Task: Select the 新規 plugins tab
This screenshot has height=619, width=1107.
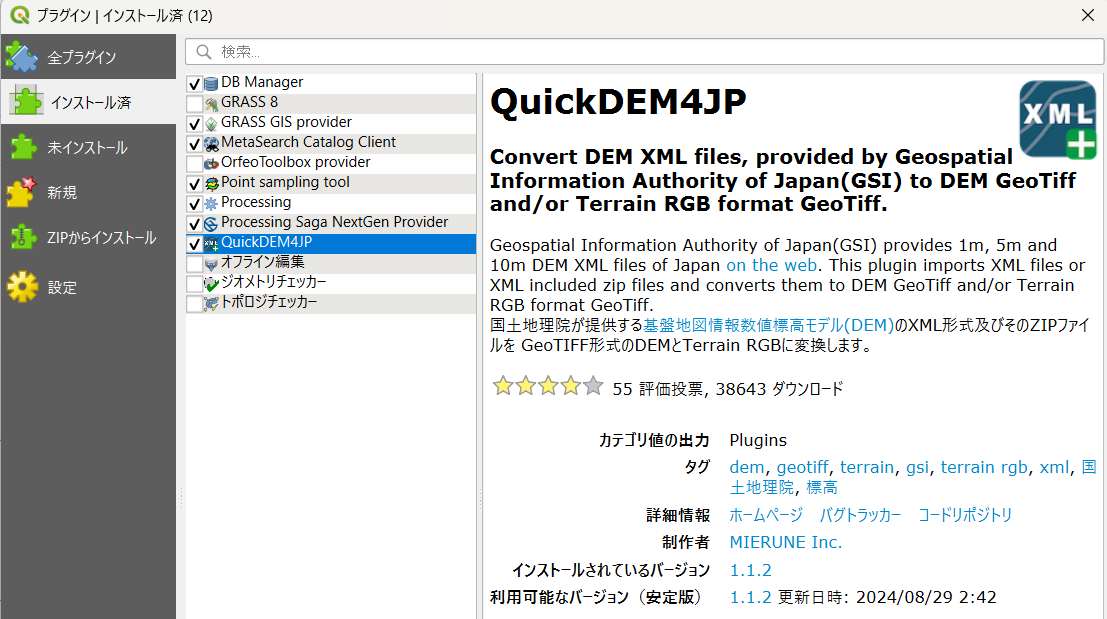Action: [88, 193]
